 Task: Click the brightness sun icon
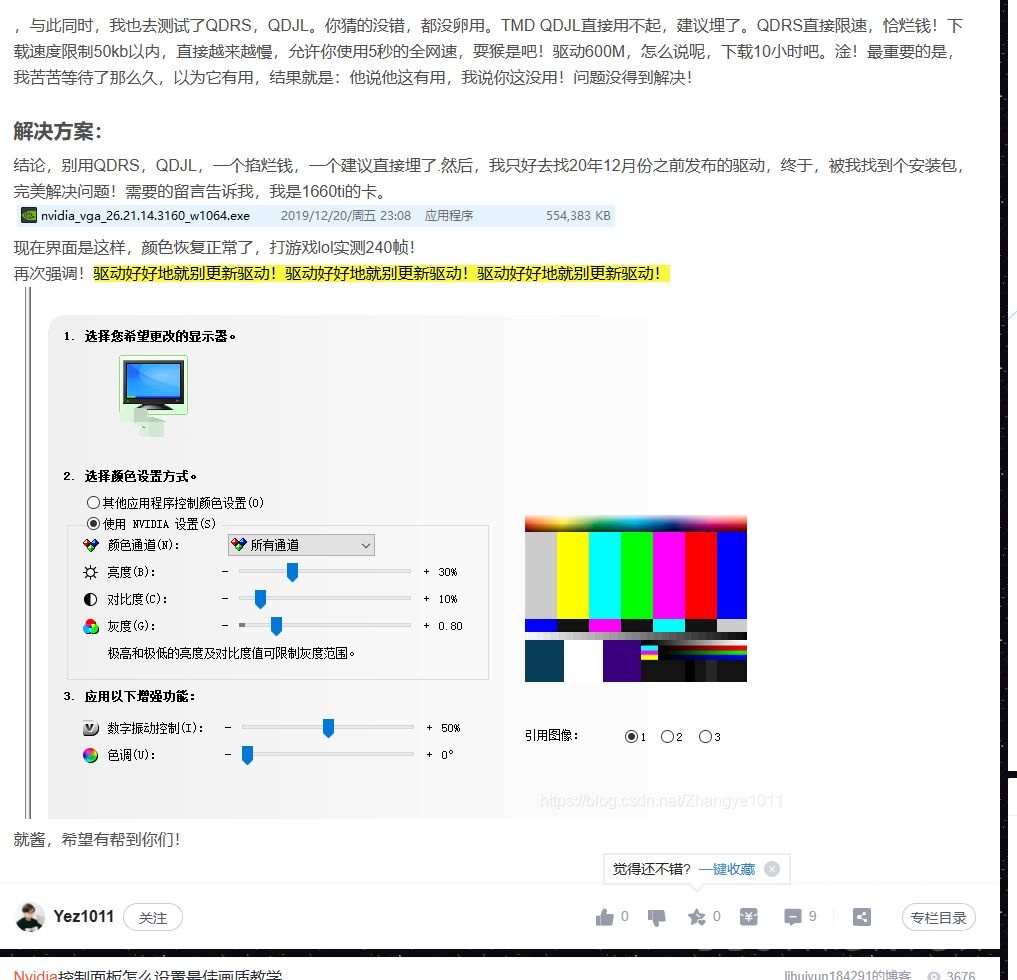[x=91, y=572]
